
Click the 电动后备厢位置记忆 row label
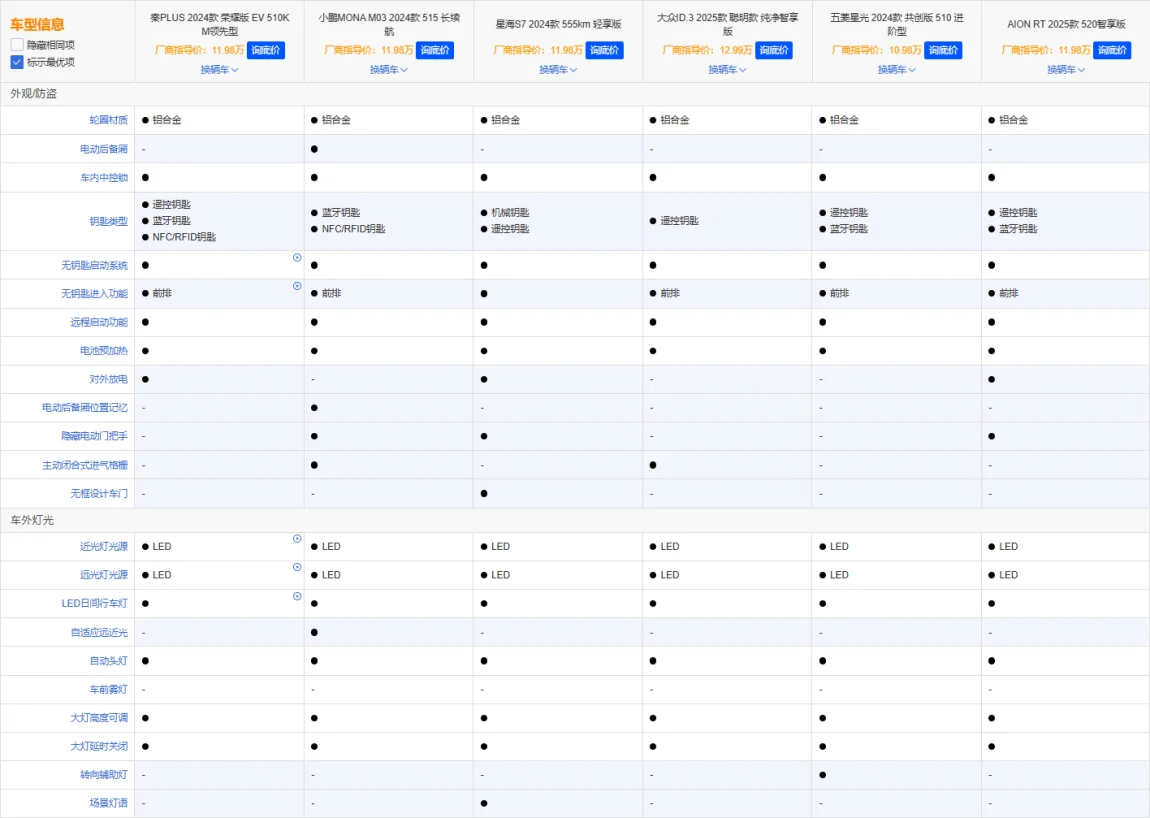coord(85,407)
